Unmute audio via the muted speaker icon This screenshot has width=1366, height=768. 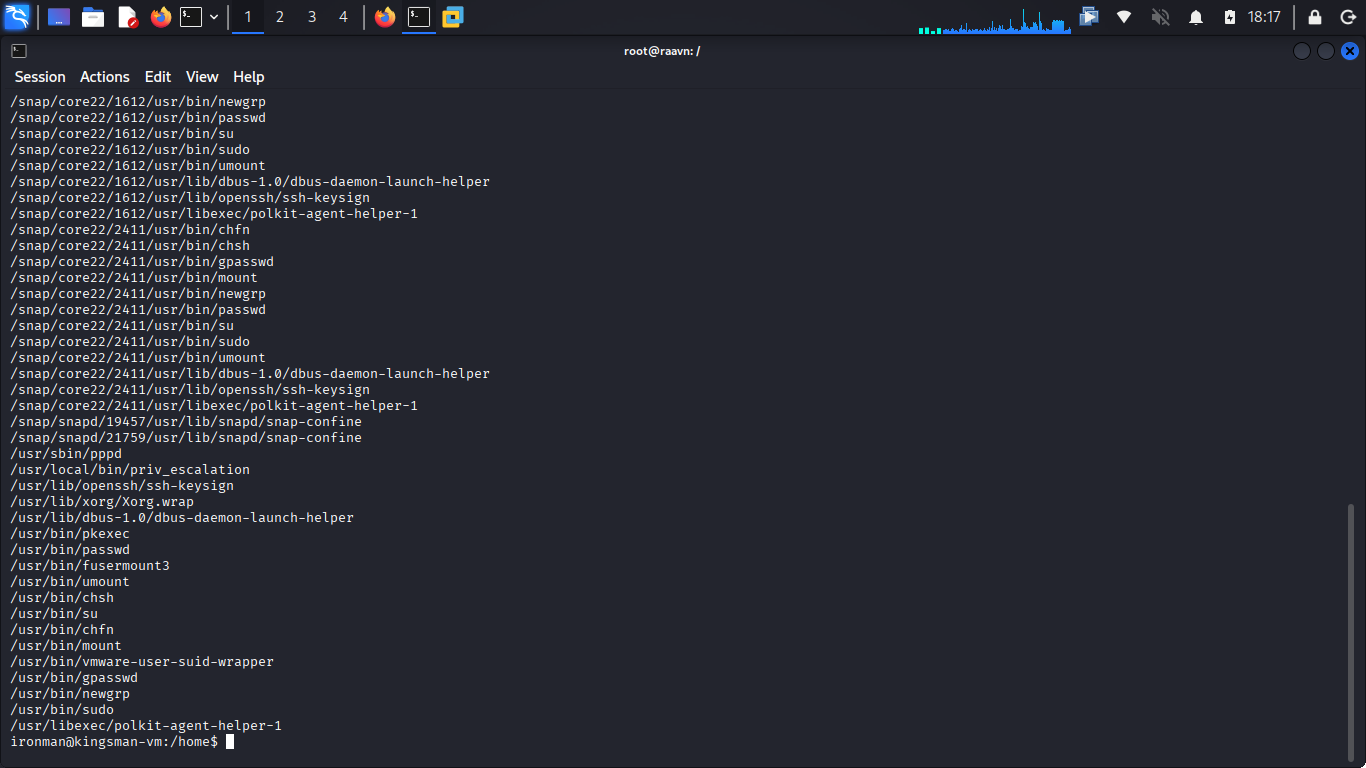pos(1160,17)
